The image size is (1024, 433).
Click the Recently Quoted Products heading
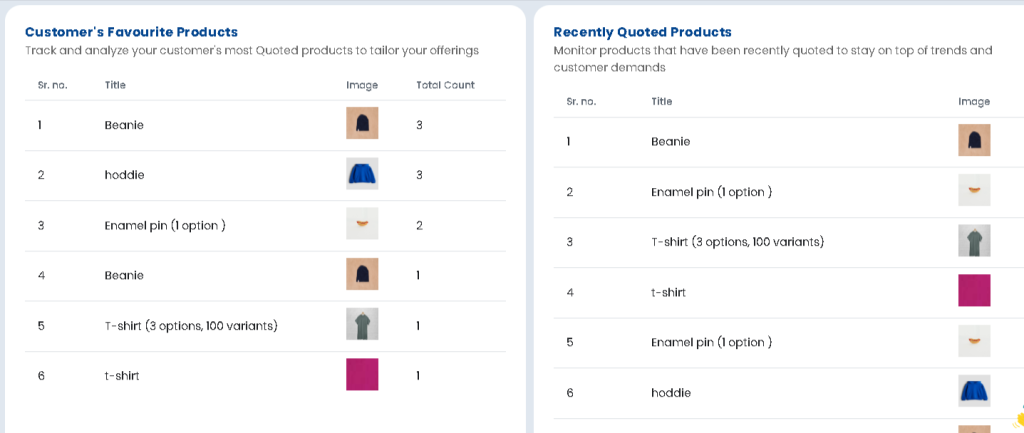(x=643, y=32)
